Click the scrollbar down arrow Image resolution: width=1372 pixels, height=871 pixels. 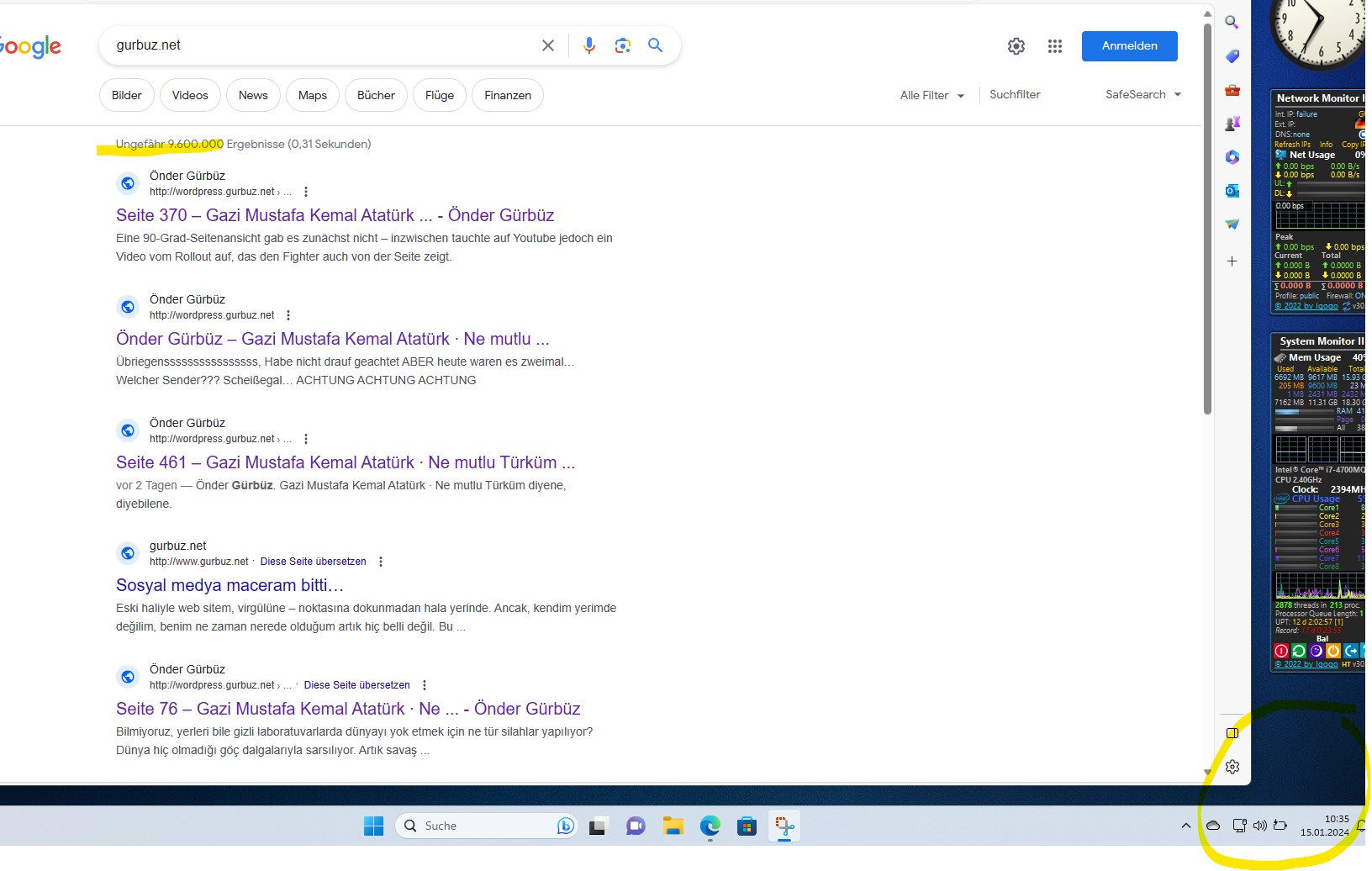point(1207,772)
